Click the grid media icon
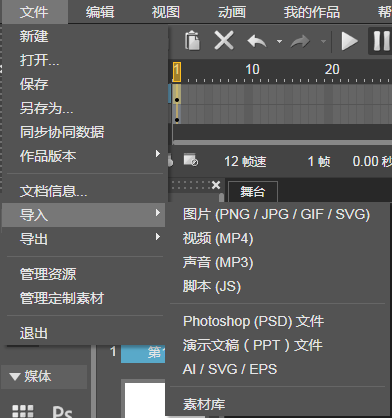392x418 pixels. (23, 411)
